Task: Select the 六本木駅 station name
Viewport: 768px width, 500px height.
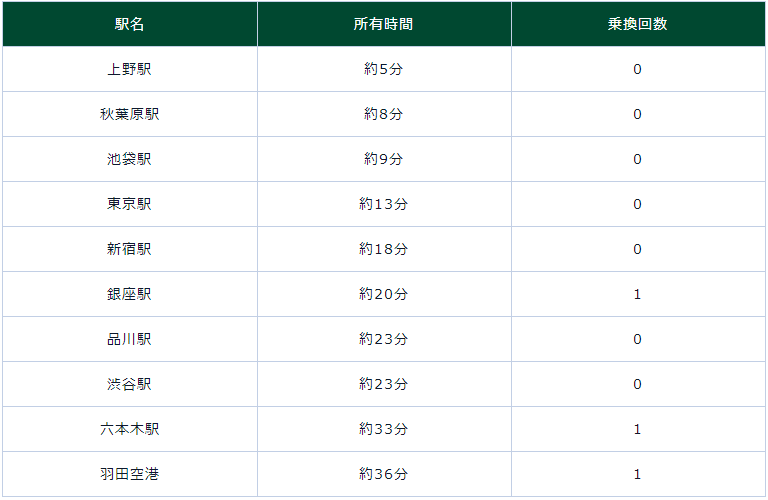Action: [x=130, y=429]
